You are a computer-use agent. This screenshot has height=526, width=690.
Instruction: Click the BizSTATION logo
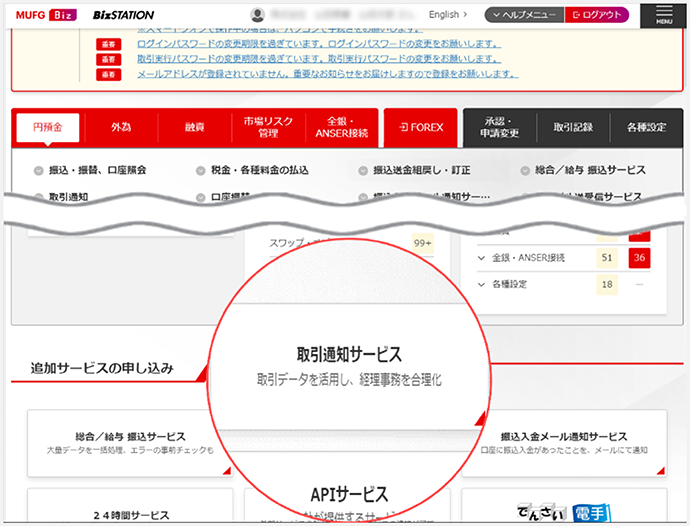pyautogui.click(x=123, y=15)
